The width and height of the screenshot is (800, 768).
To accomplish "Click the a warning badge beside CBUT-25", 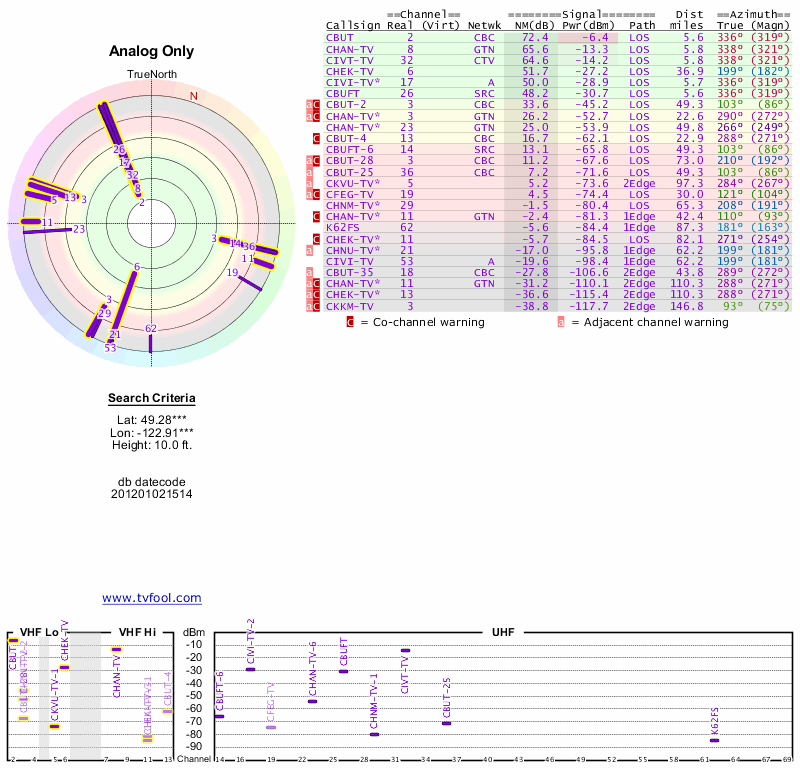I will coord(309,172).
